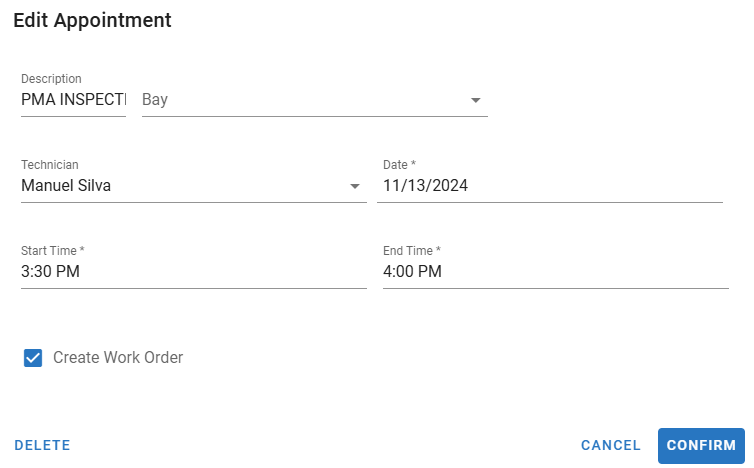Focus the Description field with PMA INSPECTI text

(73, 100)
